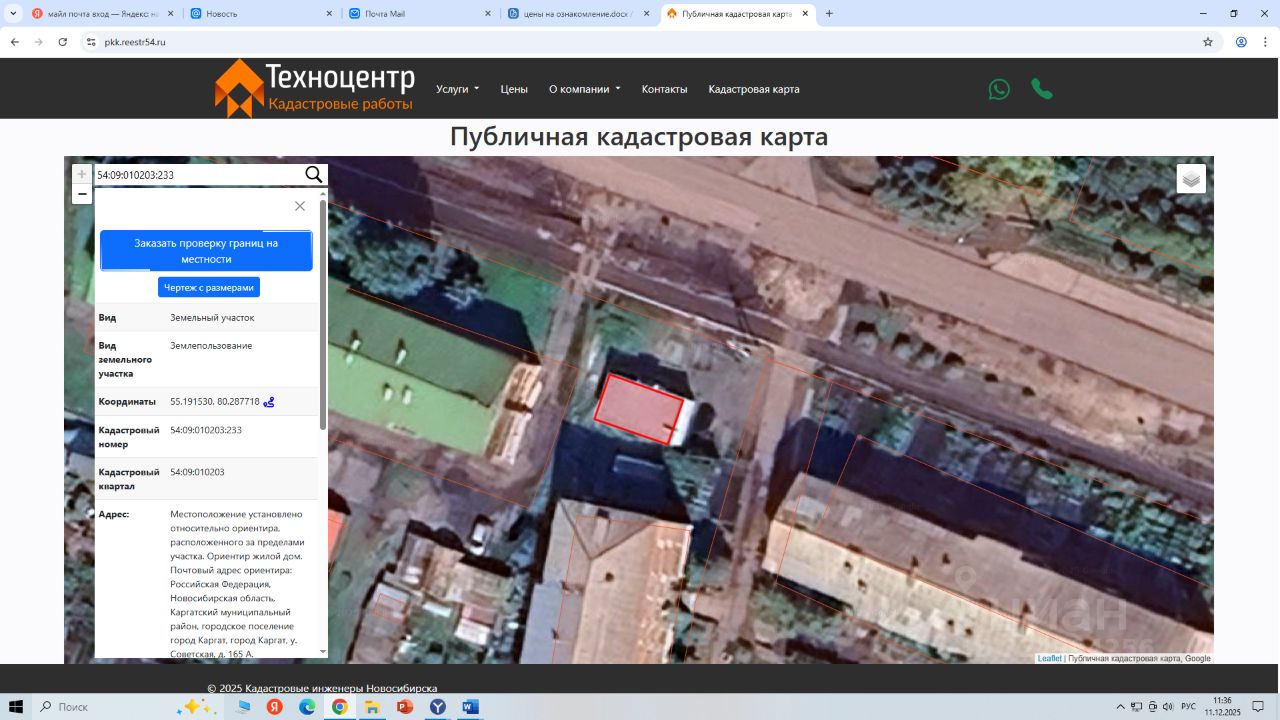Open the WhatsApp contact icon
This screenshot has width=1280, height=720.
(999, 89)
